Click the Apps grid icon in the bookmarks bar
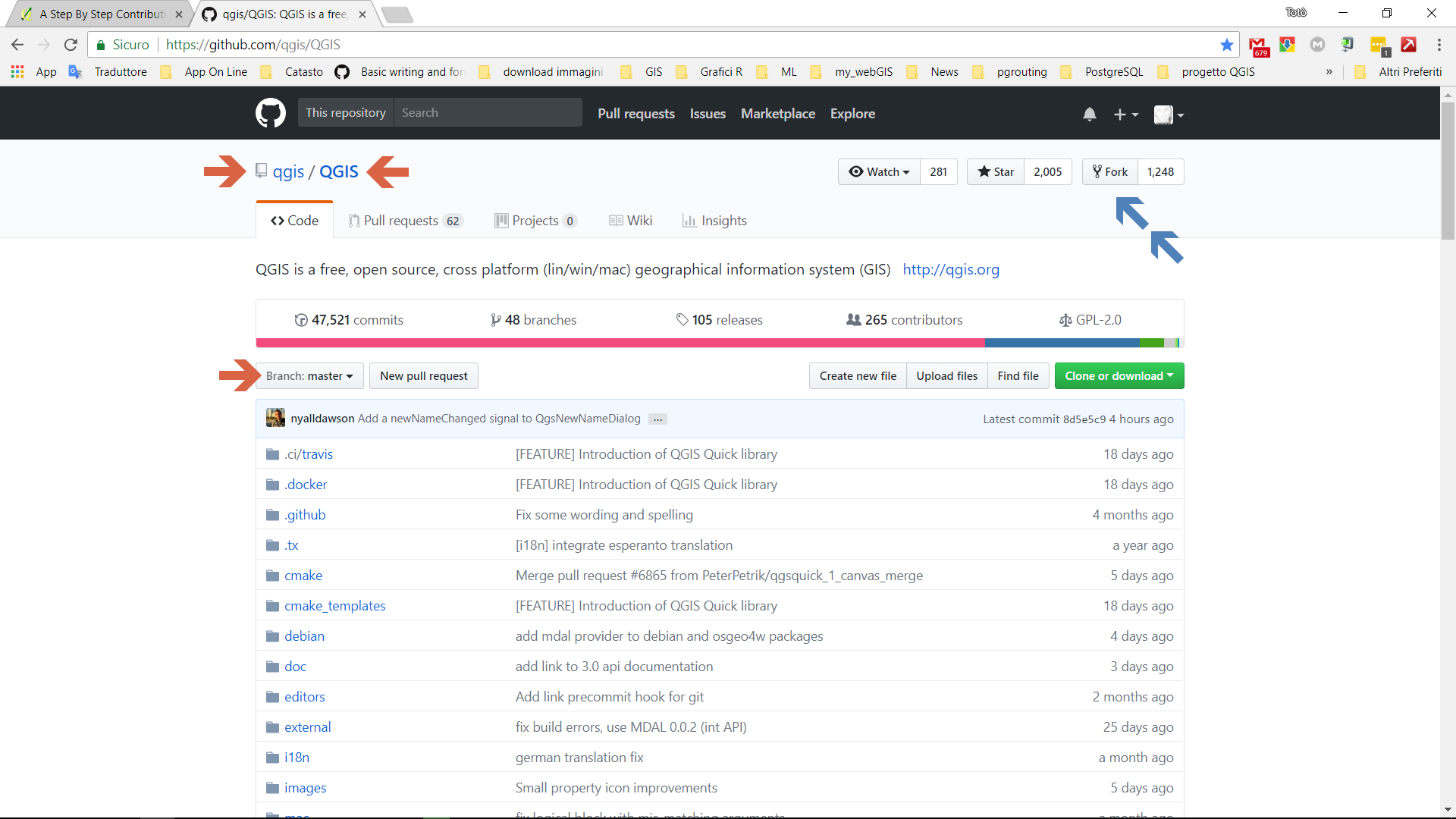The image size is (1456, 819). (17, 72)
